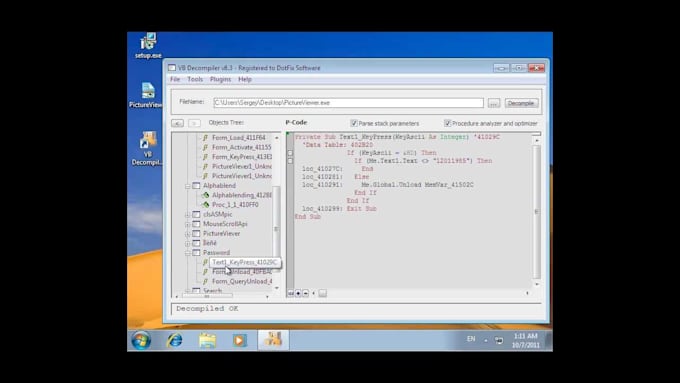Image resolution: width=680 pixels, height=383 pixels.
Task: Click the plus button under code pane
Action: pos(298,294)
